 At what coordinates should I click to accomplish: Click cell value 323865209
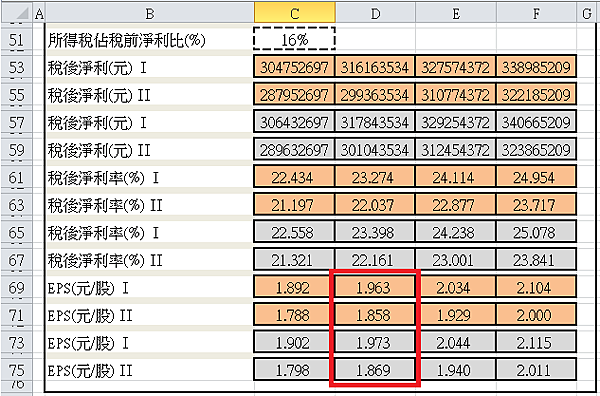536,150
